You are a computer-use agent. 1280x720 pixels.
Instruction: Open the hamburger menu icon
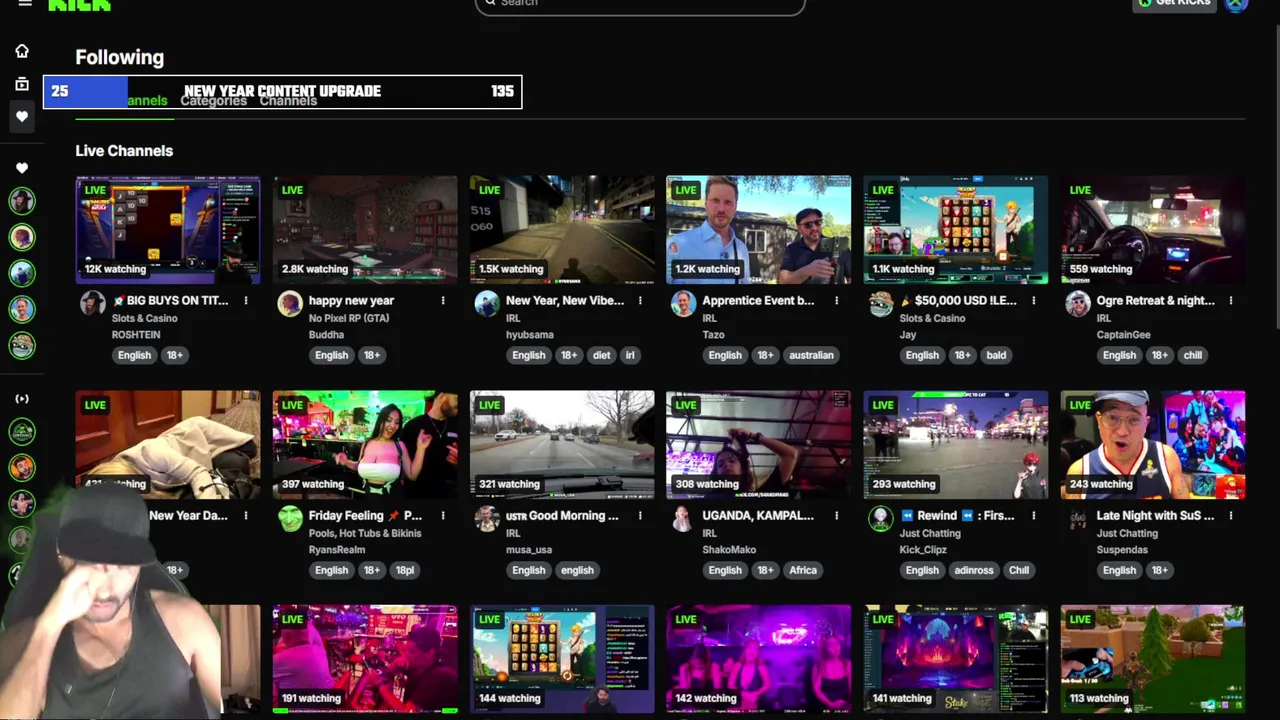(x=25, y=4)
